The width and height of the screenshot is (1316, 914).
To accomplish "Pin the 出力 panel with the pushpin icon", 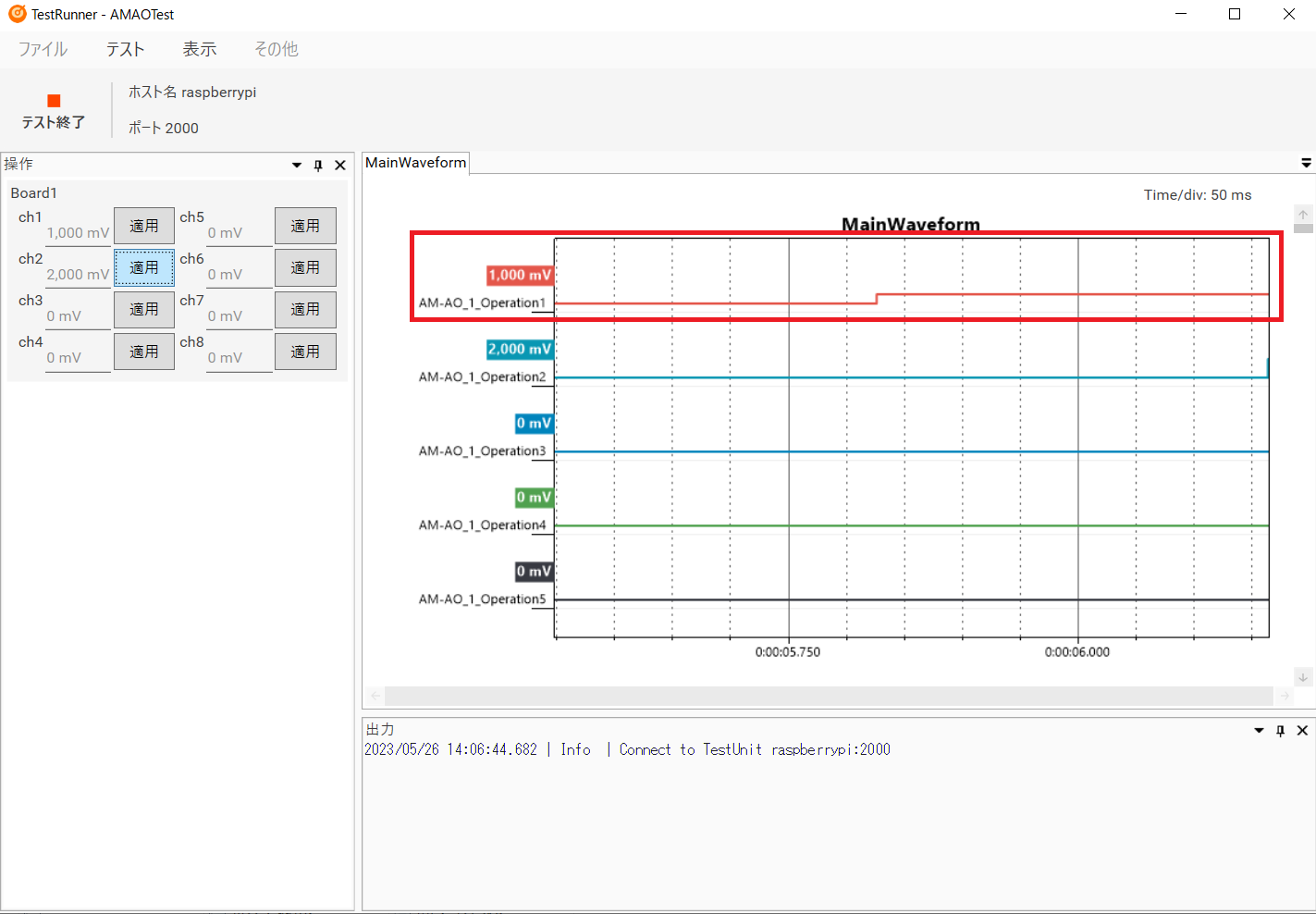I will pos(1280,730).
